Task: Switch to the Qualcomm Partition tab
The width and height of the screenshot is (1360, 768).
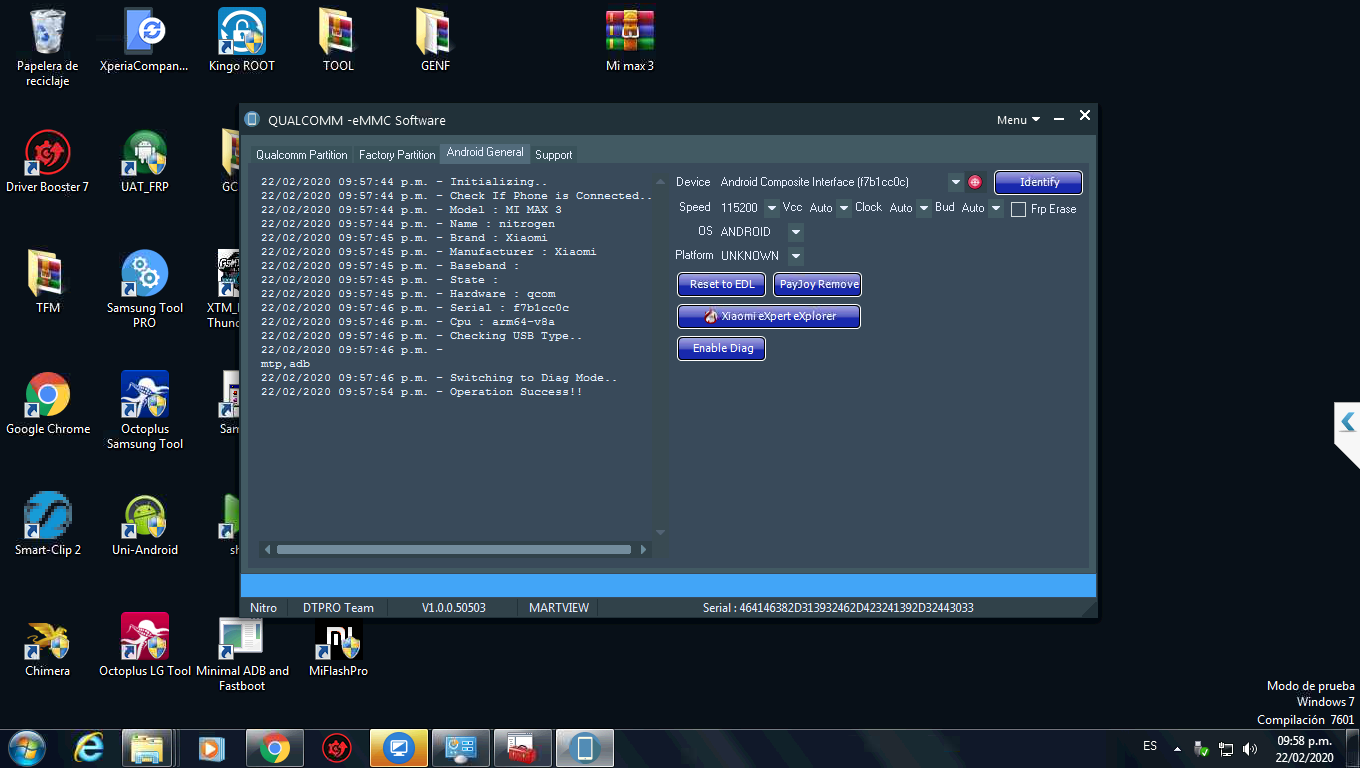Action: point(301,155)
